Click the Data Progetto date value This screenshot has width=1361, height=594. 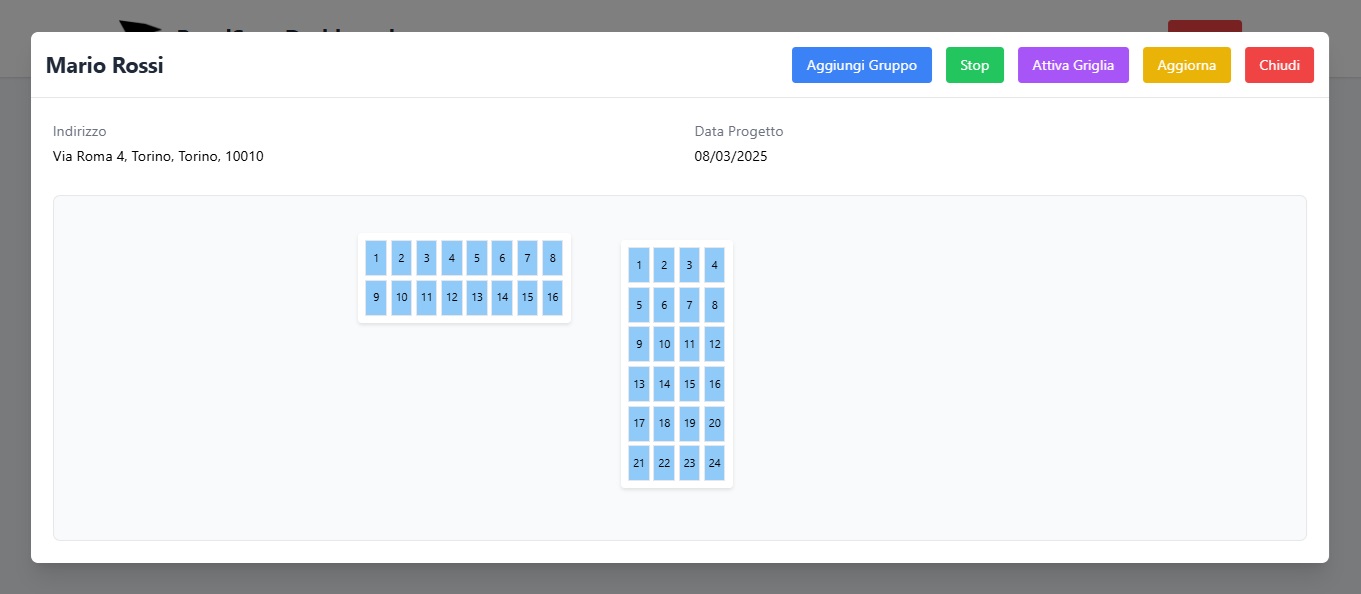(x=731, y=156)
